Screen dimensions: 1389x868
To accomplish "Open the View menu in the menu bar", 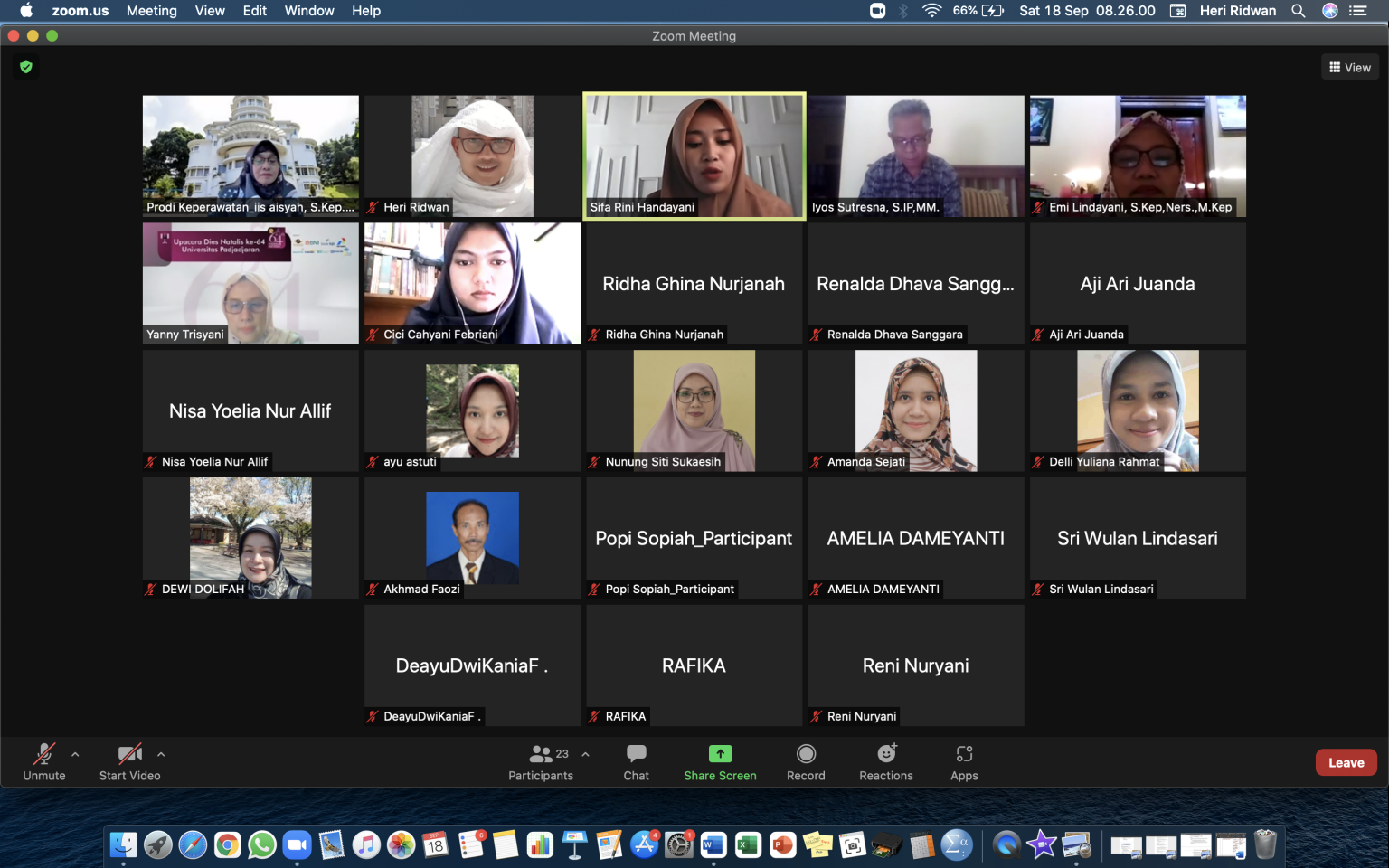I will pos(210,11).
